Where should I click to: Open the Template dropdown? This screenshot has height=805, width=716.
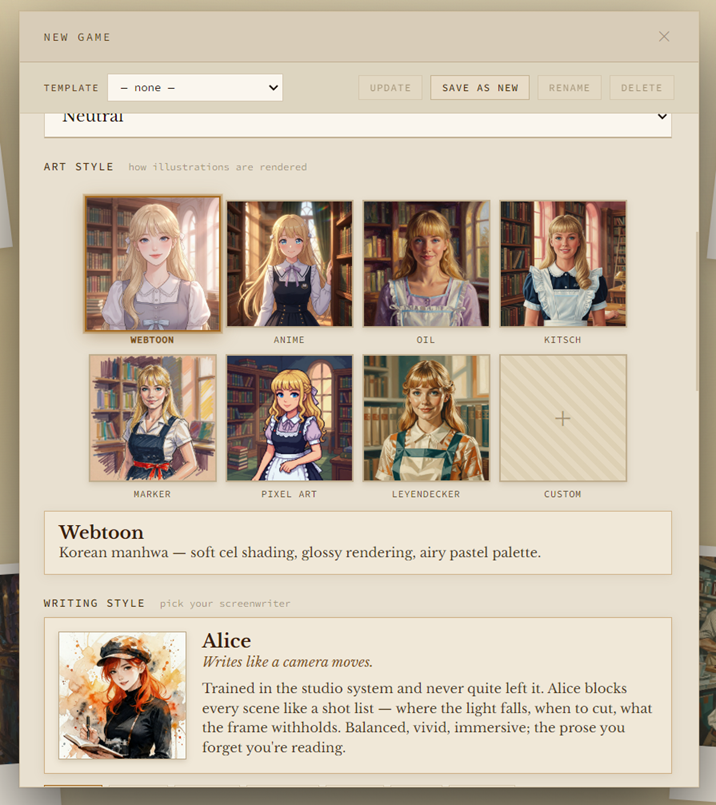click(195, 88)
